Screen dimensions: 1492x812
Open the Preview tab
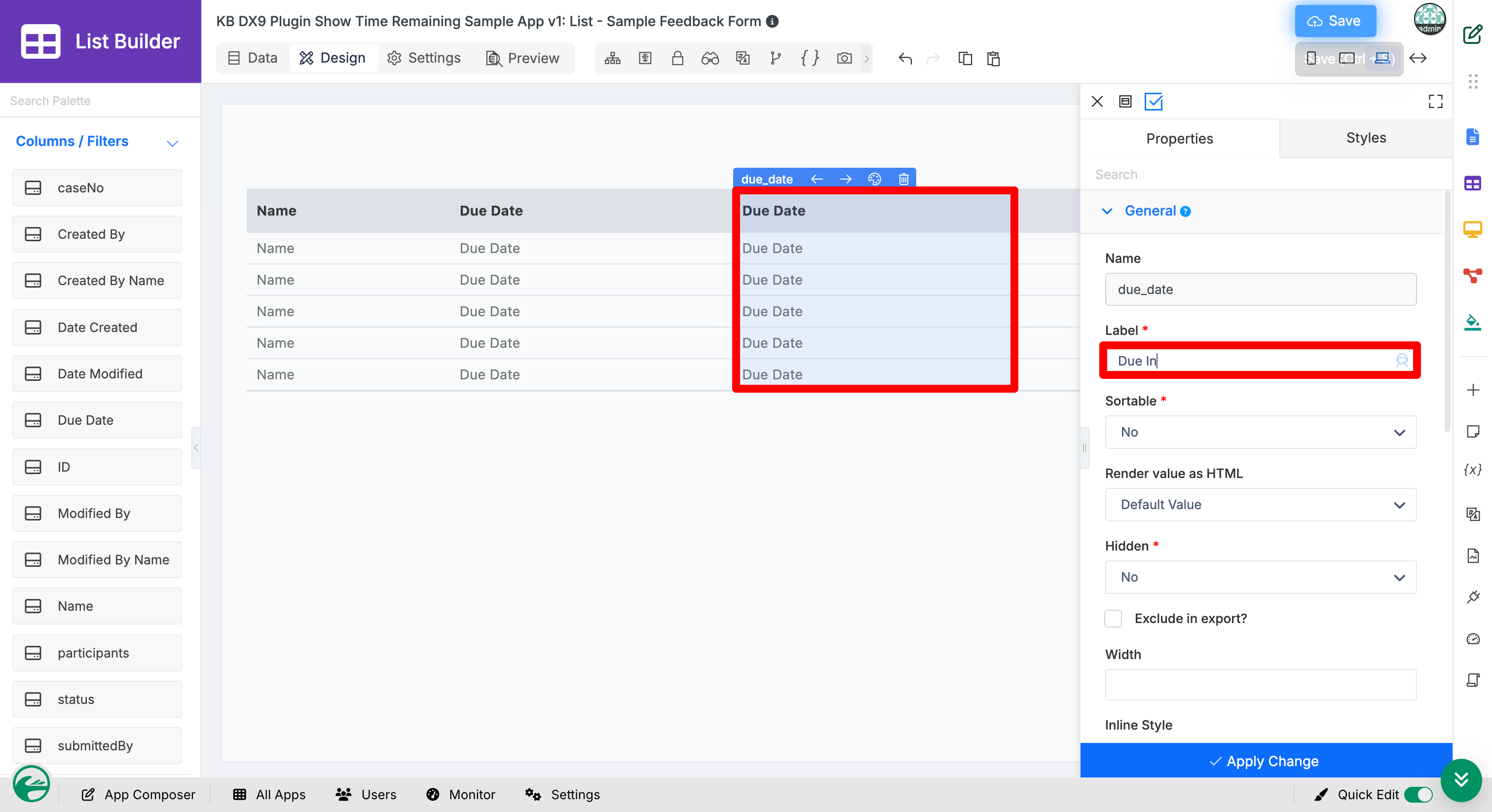pos(522,58)
